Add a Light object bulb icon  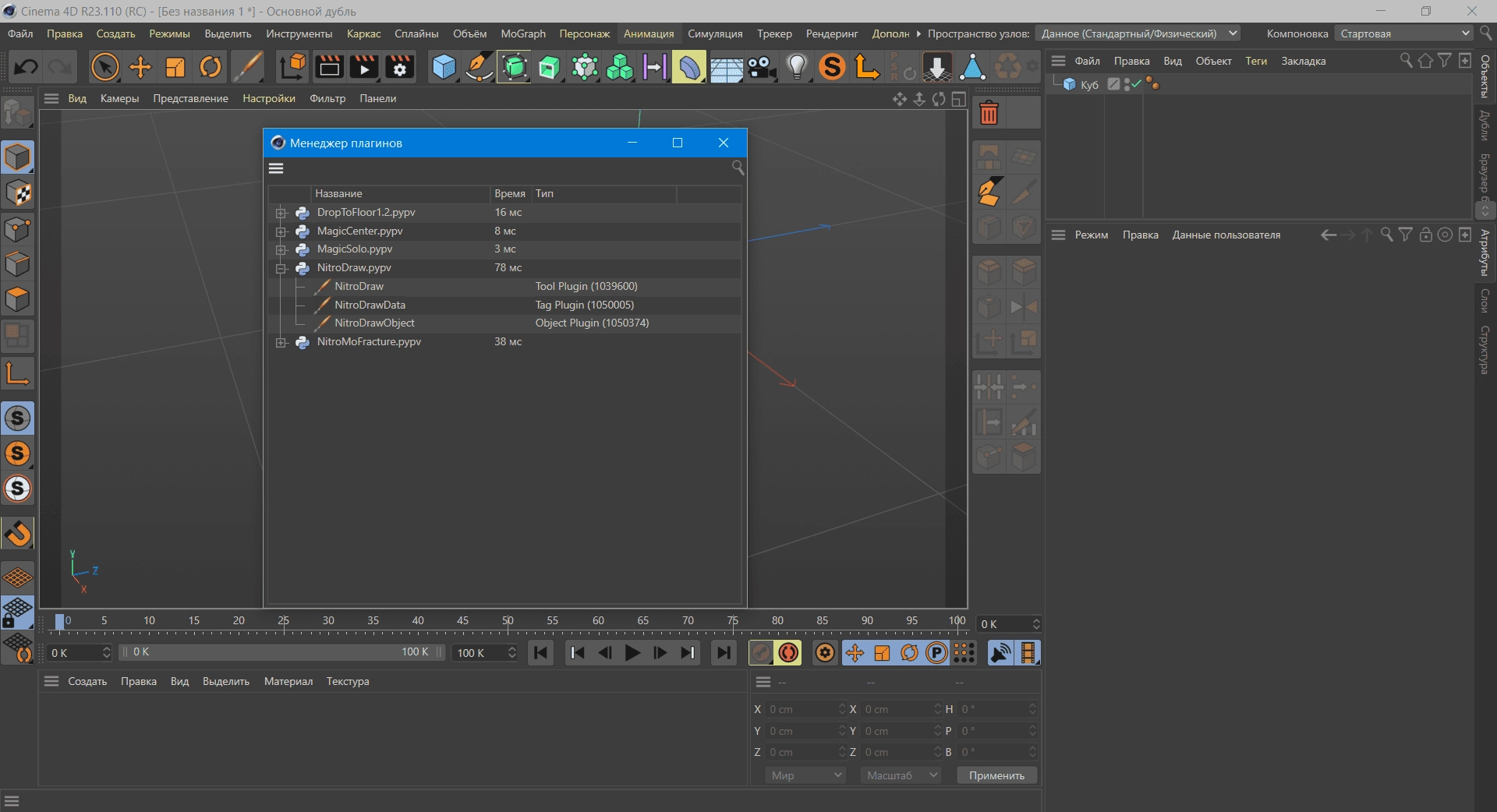click(x=797, y=67)
